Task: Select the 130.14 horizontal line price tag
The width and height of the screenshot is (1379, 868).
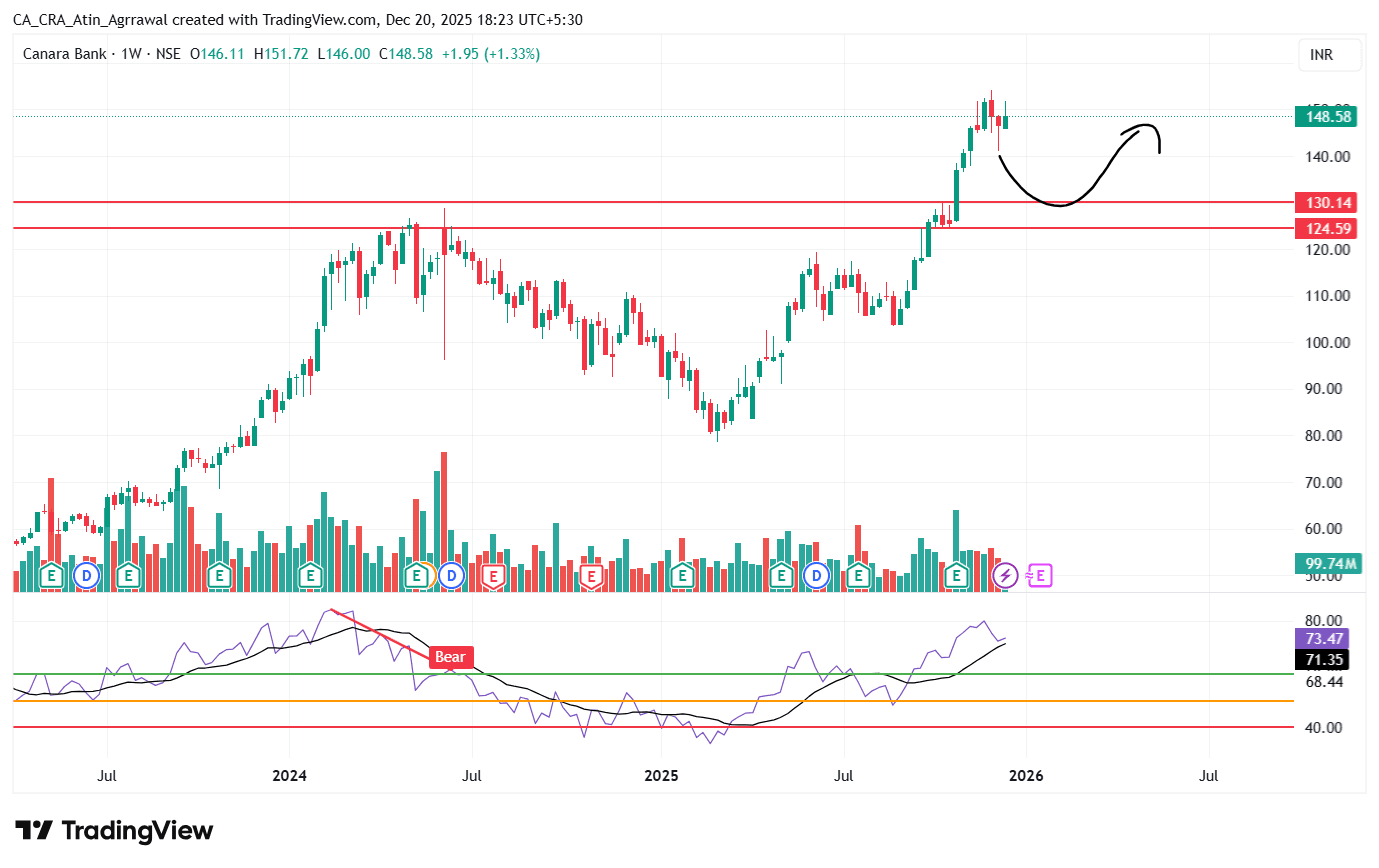Action: (1324, 202)
